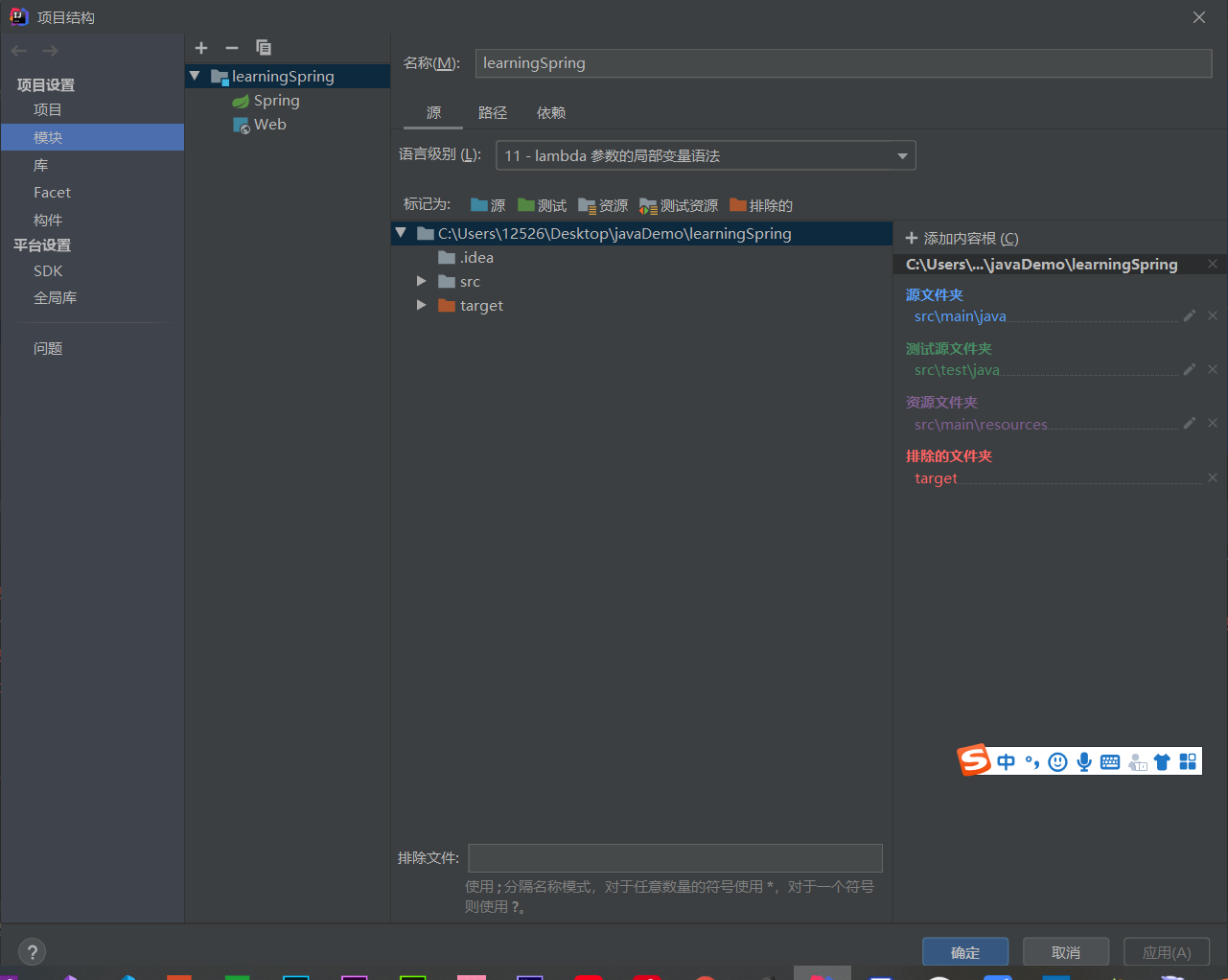Click the 应用(A) button

pos(1167,952)
